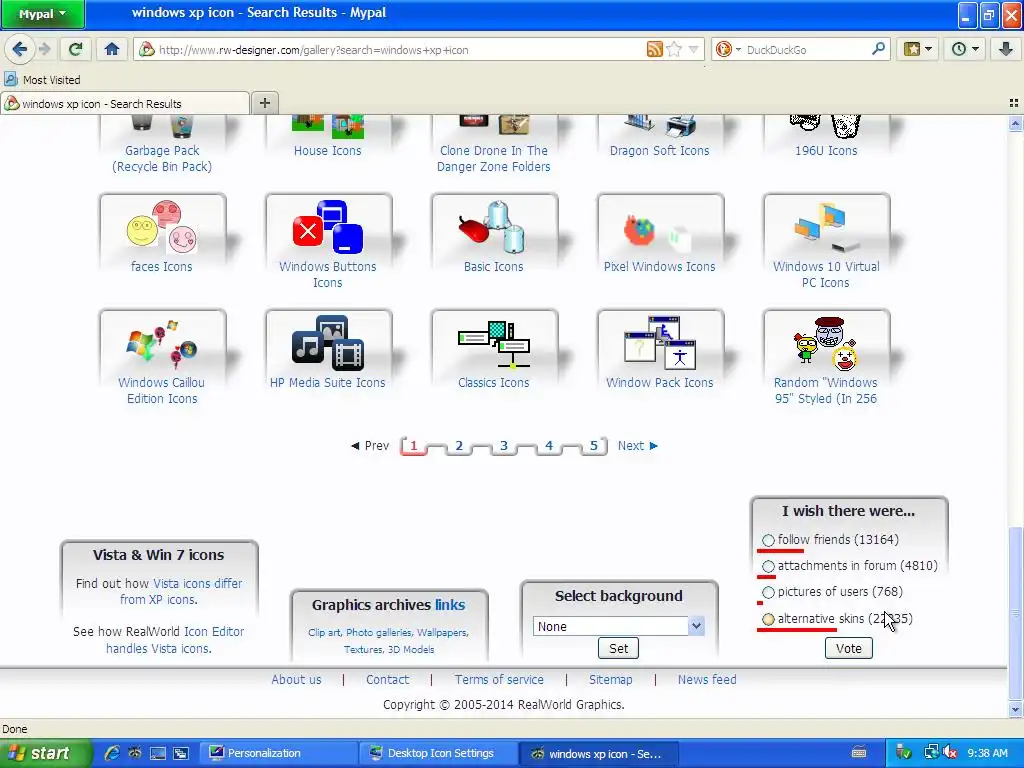The image size is (1024, 768).
Task: Open the Windows Buttons Icons set image
Action: (328, 227)
